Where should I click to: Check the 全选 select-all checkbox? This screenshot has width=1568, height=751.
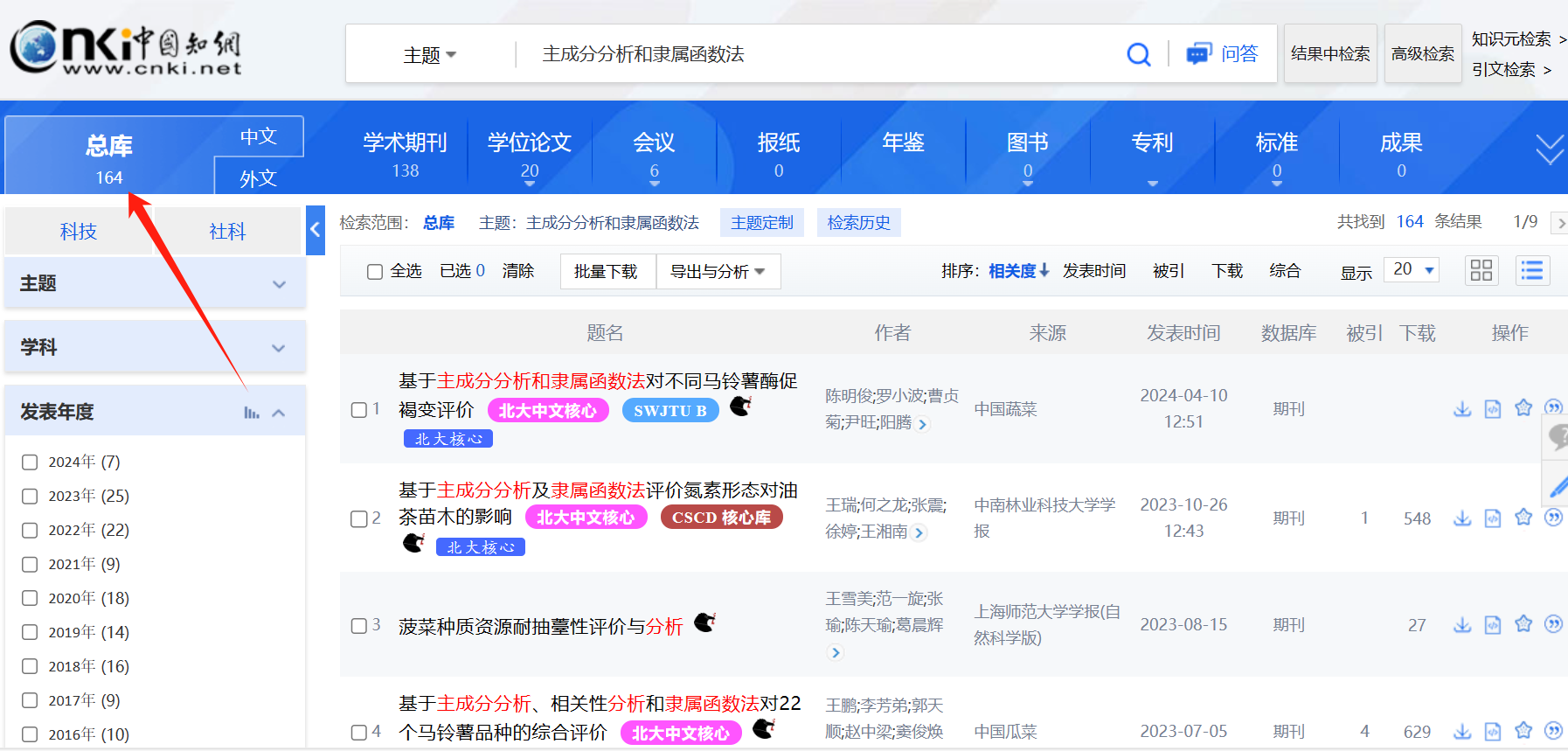(375, 272)
